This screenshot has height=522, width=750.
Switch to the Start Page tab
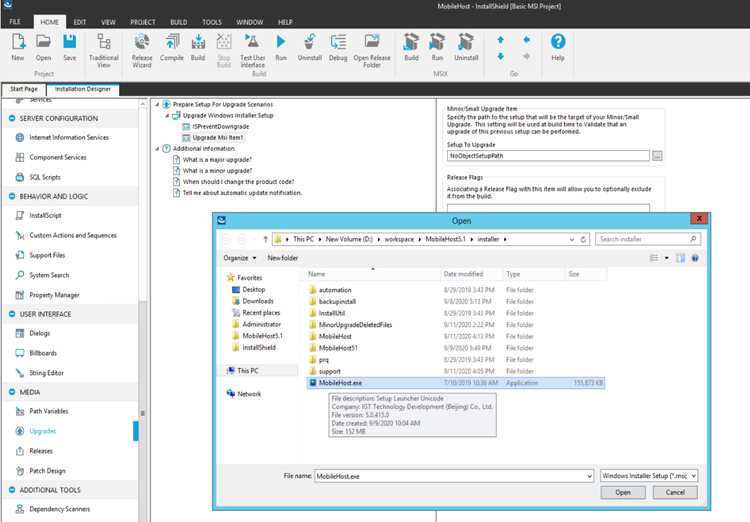(24, 89)
